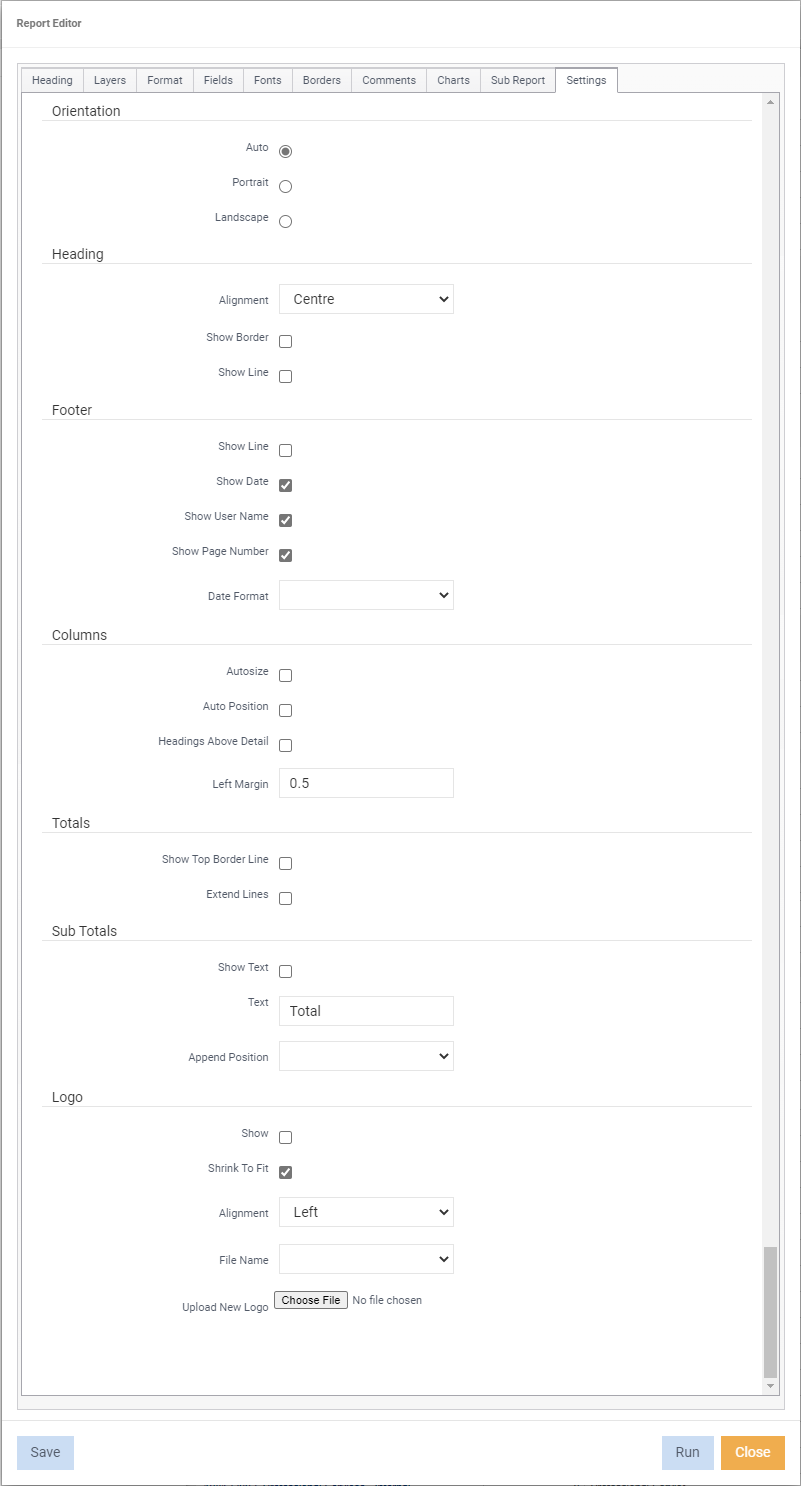Image resolution: width=801 pixels, height=1486 pixels.
Task: Enable the Show Border checkbox under Heading
Action: point(285,340)
